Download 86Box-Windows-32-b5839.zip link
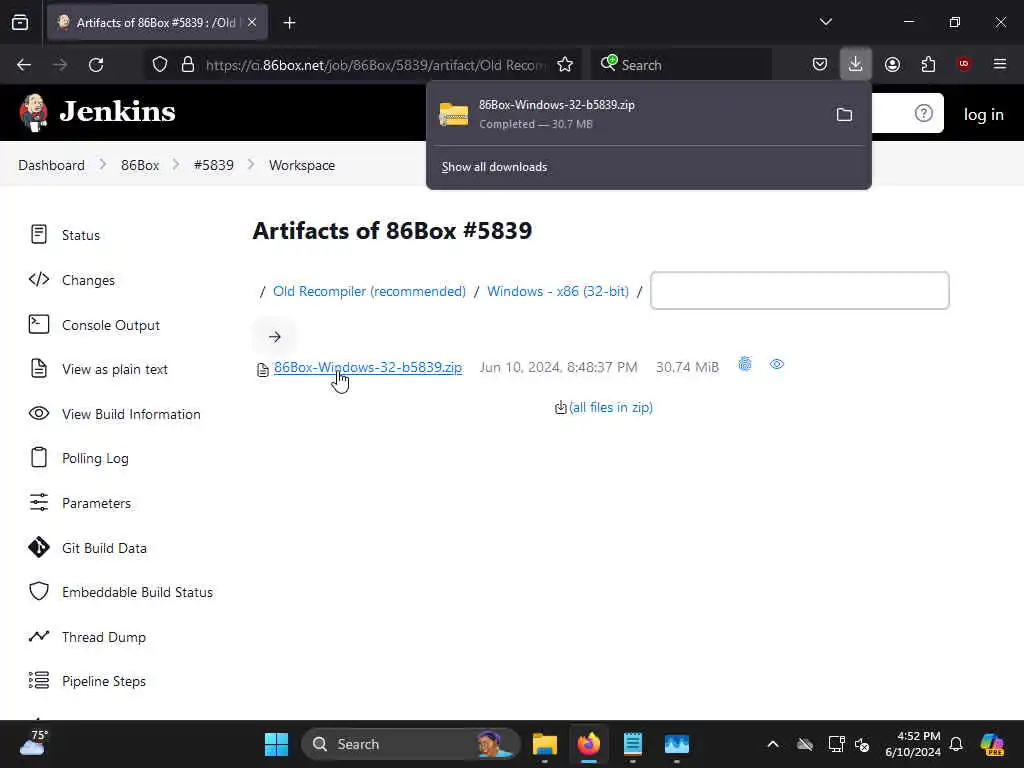 pos(368,367)
